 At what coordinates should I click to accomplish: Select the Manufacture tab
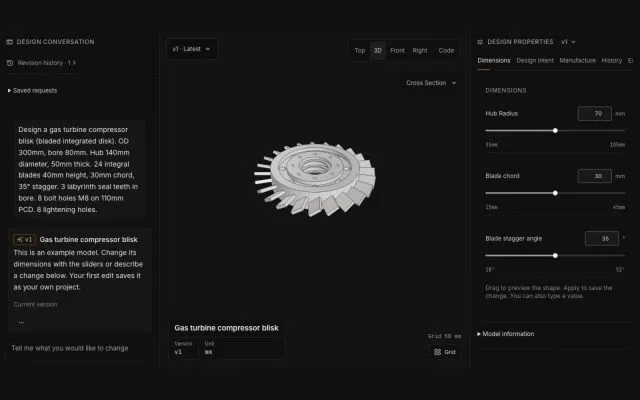click(x=578, y=60)
